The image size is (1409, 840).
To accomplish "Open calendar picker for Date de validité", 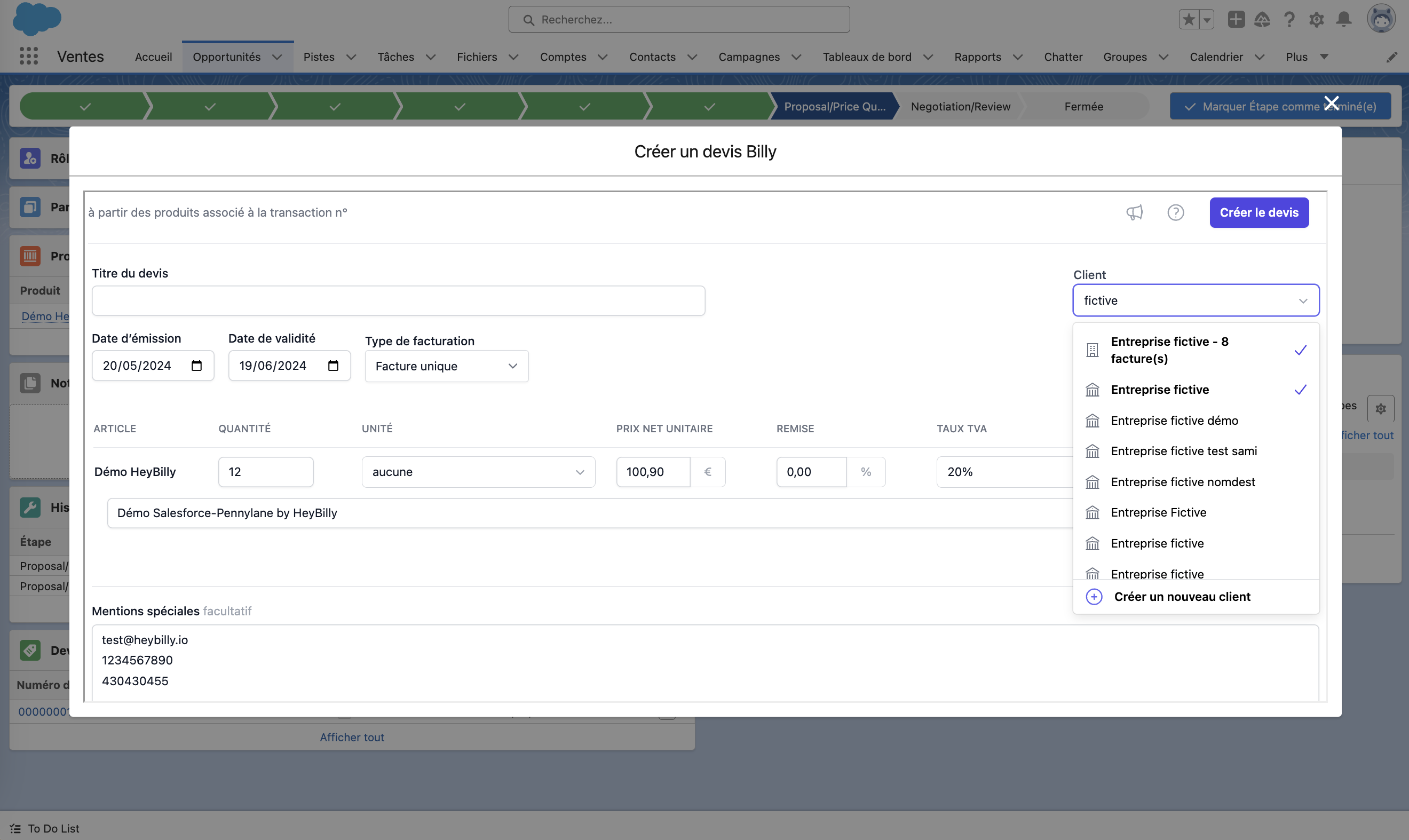I will click(333, 366).
